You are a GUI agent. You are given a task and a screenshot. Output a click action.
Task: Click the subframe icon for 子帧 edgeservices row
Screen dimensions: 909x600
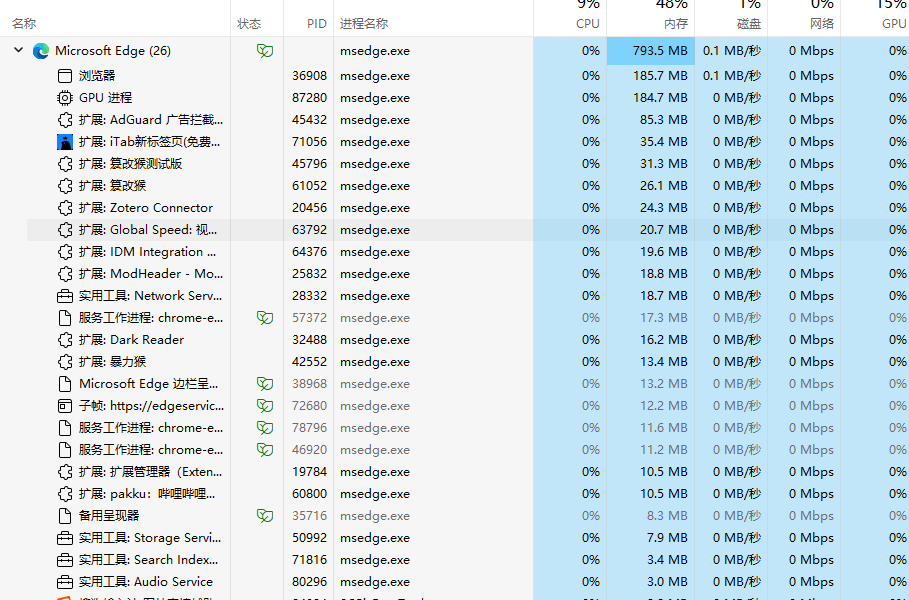(x=65, y=406)
